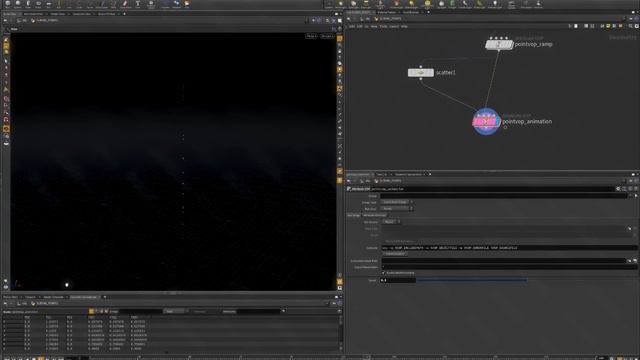Open Layout menu in network editor
The width and height of the screenshot is (640, 360).
click(x=394, y=26)
